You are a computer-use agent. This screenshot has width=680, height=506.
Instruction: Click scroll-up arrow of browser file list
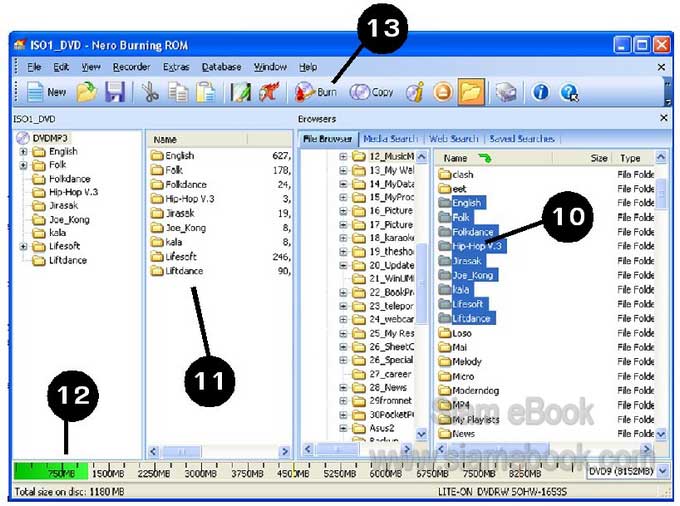point(661,157)
